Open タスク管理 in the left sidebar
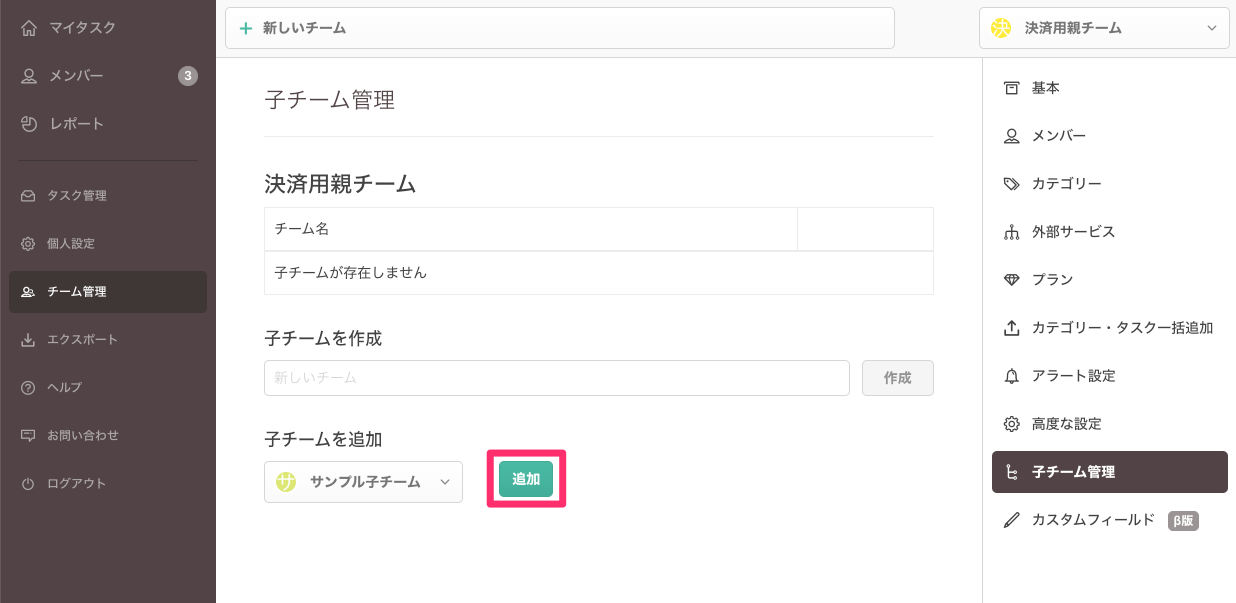Viewport: 1236px width, 603px height. (x=76, y=196)
